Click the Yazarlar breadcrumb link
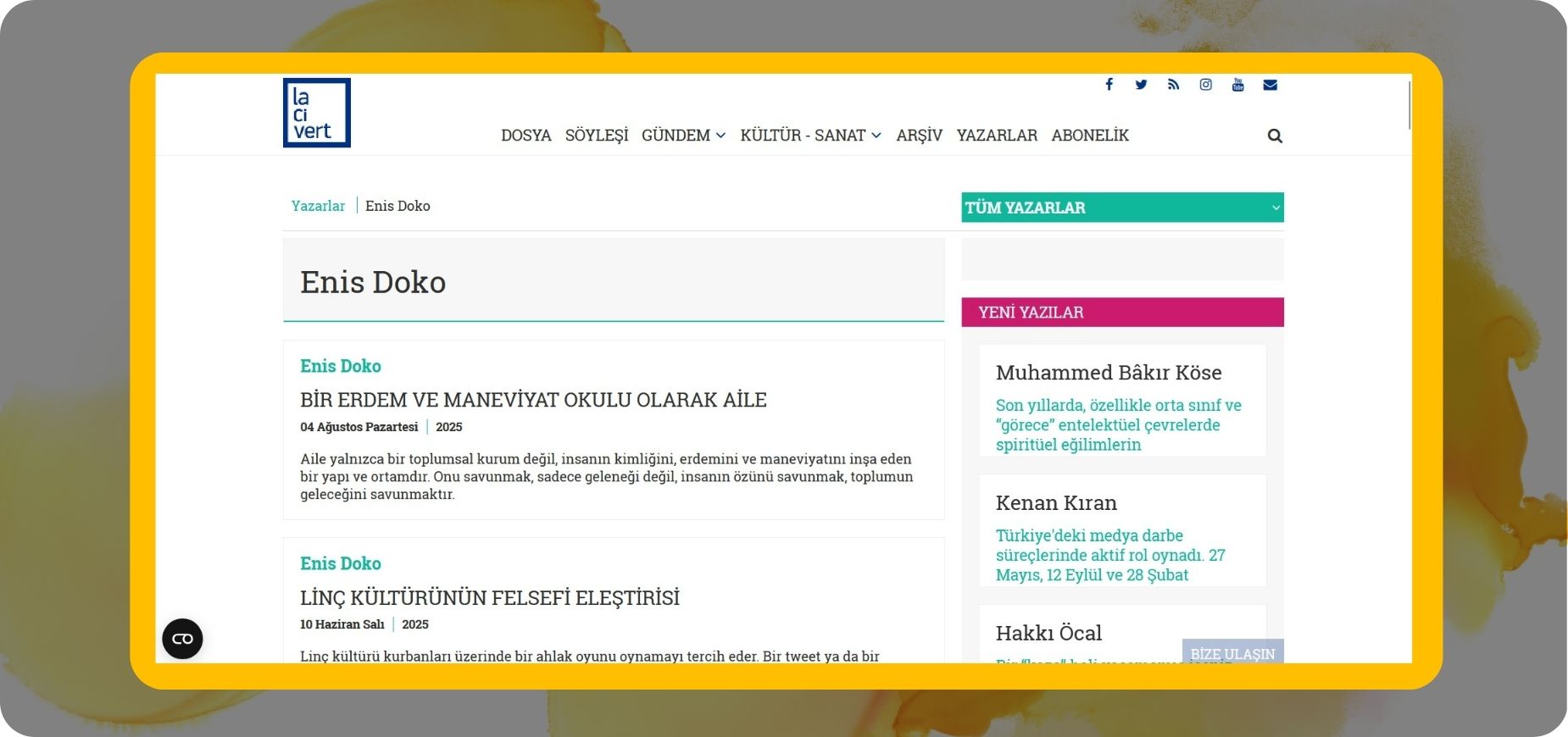The width and height of the screenshot is (1568, 737). point(318,206)
